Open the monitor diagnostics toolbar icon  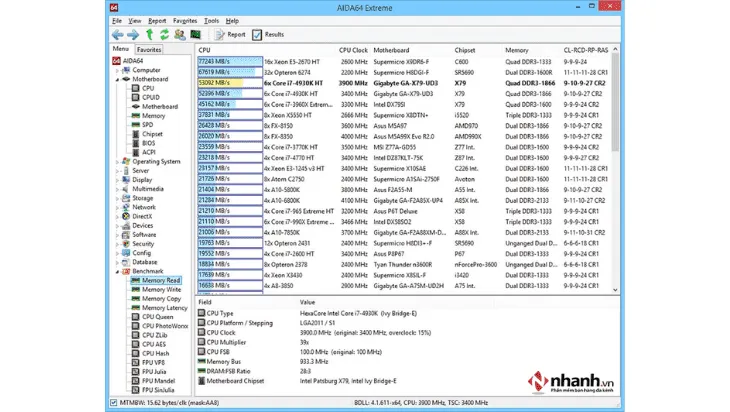coord(196,34)
